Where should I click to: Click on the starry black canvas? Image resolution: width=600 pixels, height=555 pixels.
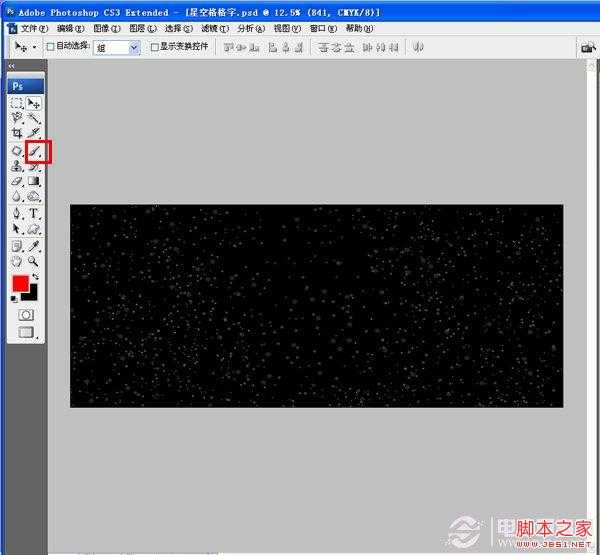click(316, 305)
